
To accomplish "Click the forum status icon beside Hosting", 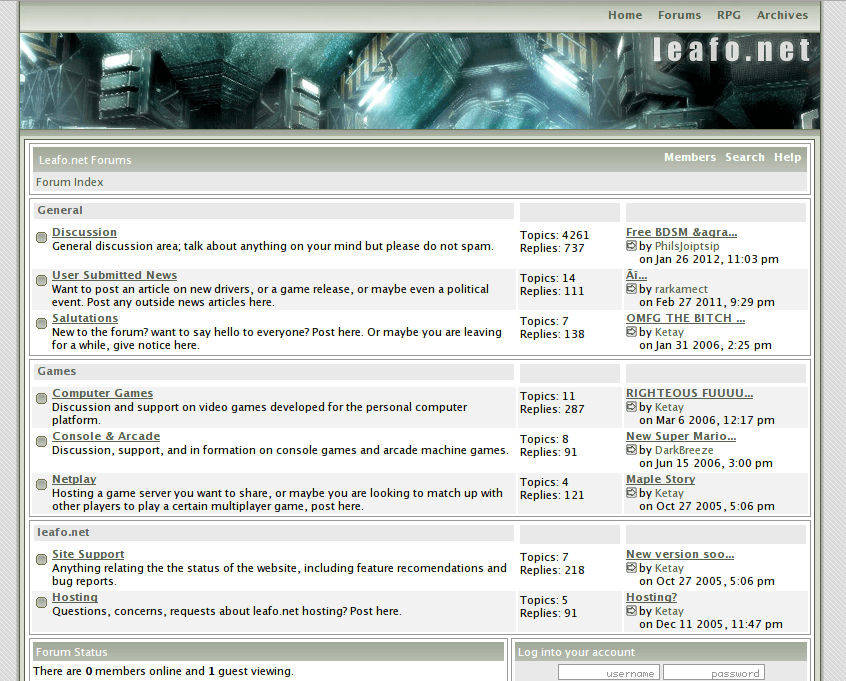I will (x=41, y=603).
